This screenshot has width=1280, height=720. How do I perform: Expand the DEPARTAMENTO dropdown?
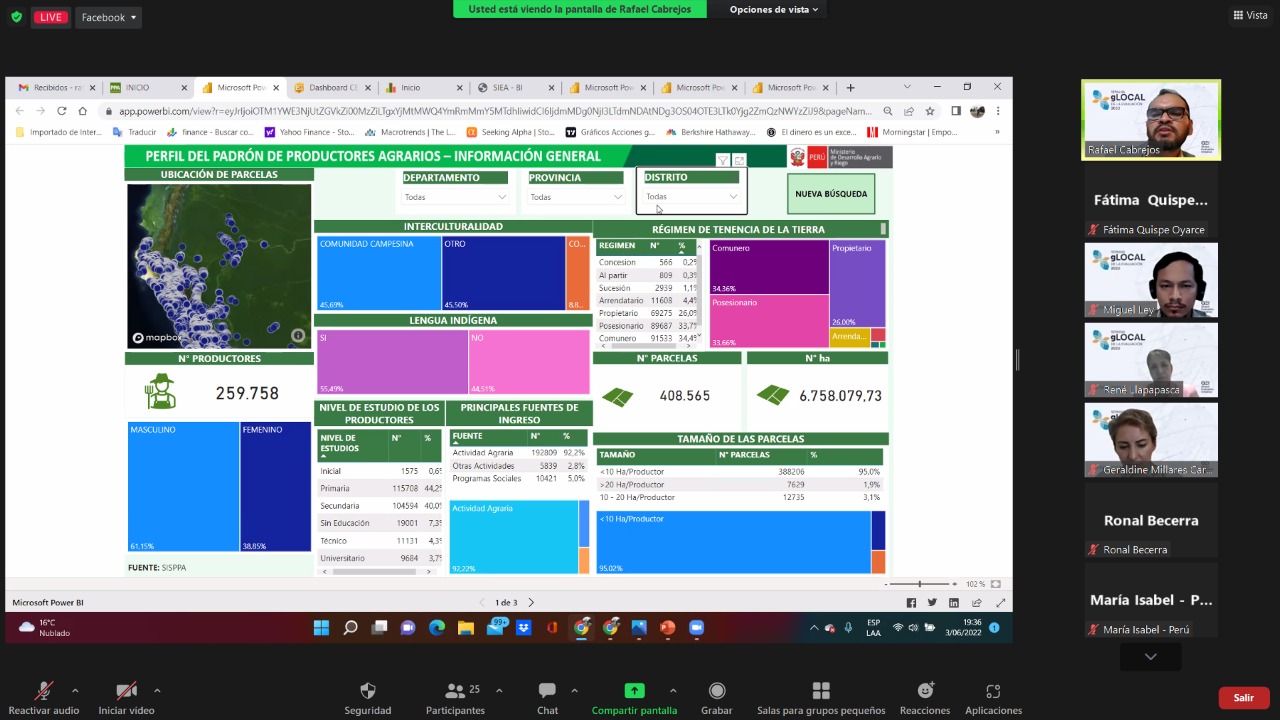[455, 197]
